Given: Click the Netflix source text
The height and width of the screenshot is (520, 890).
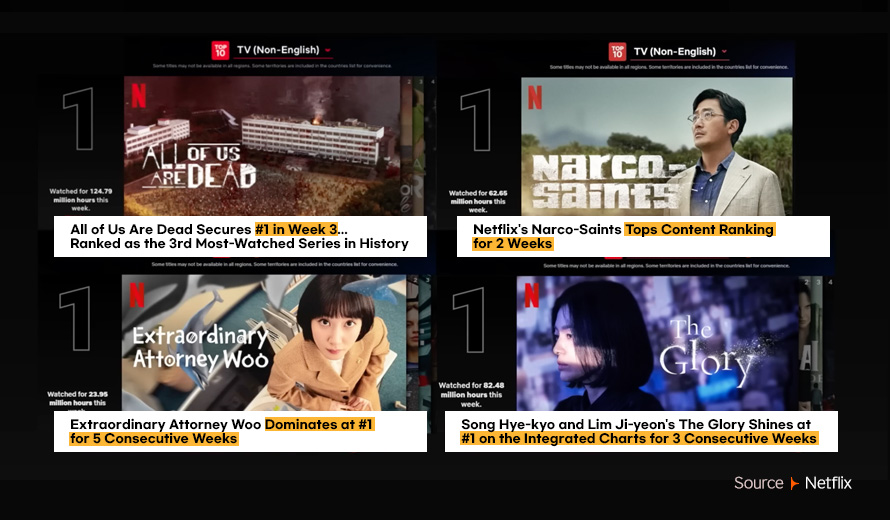Looking at the screenshot, I should 828,483.
